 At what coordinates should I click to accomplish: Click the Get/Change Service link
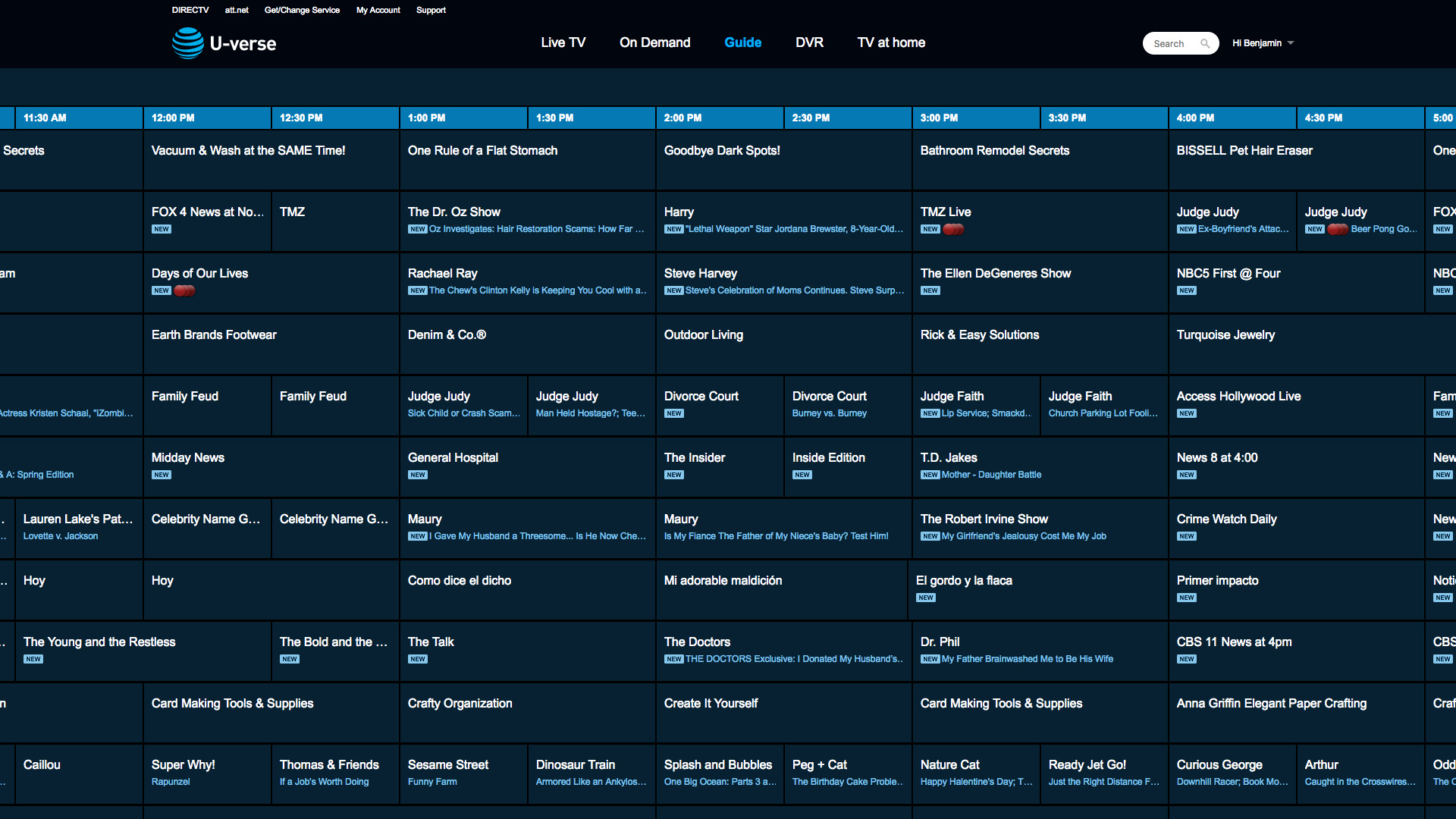point(302,10)
